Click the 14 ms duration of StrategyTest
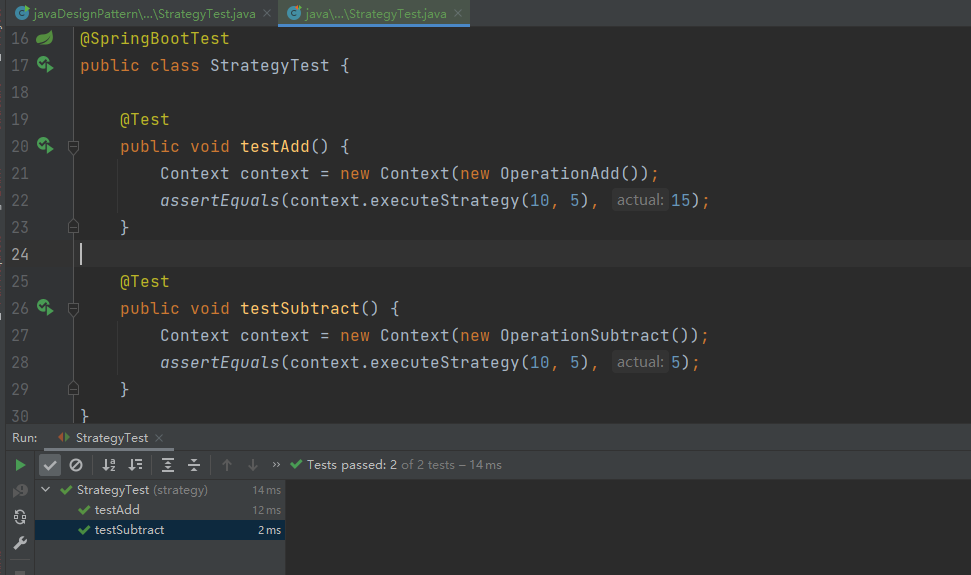 pos(266,490)
